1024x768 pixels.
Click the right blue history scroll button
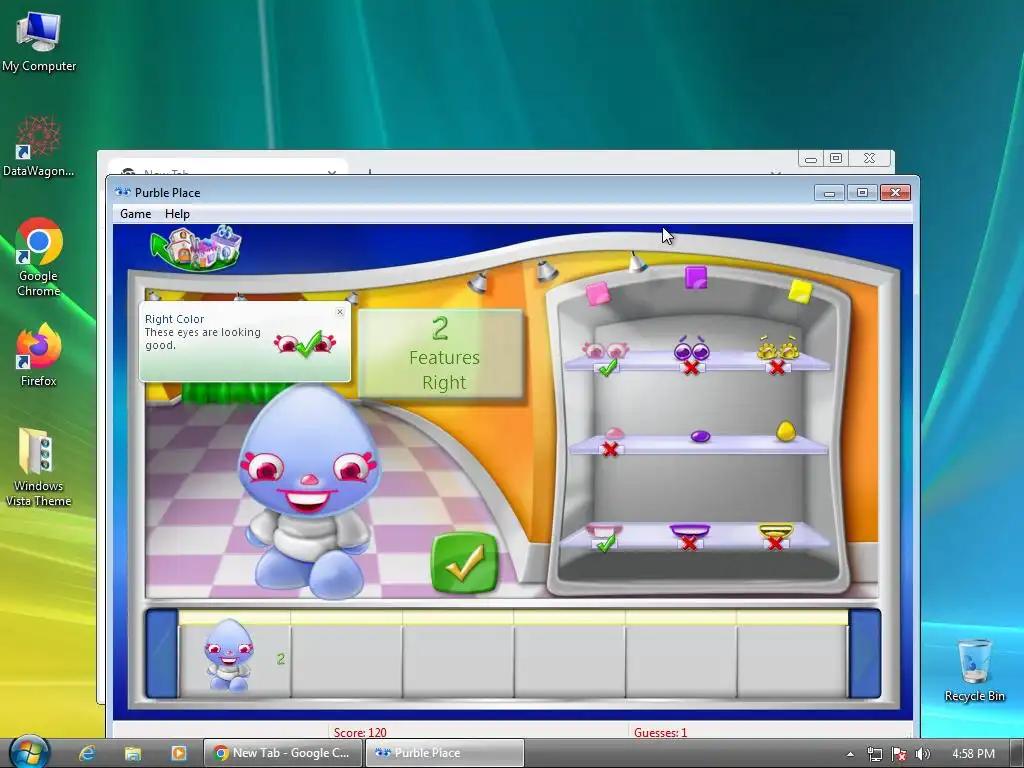coord(865,654)
